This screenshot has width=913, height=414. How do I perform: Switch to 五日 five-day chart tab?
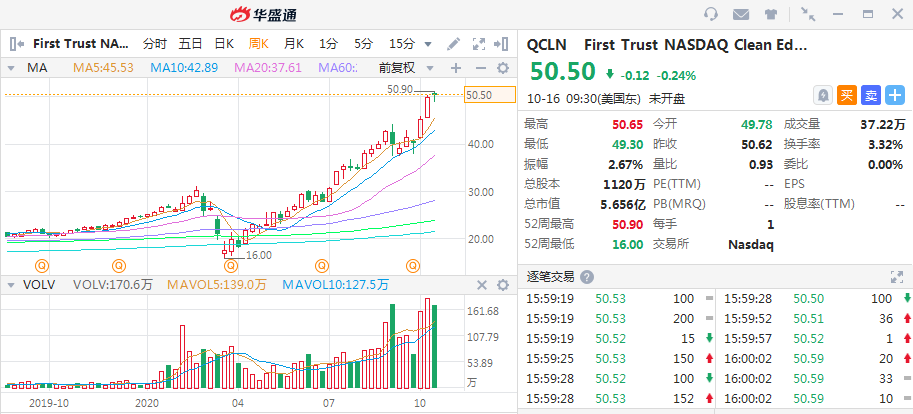(190, 44)
